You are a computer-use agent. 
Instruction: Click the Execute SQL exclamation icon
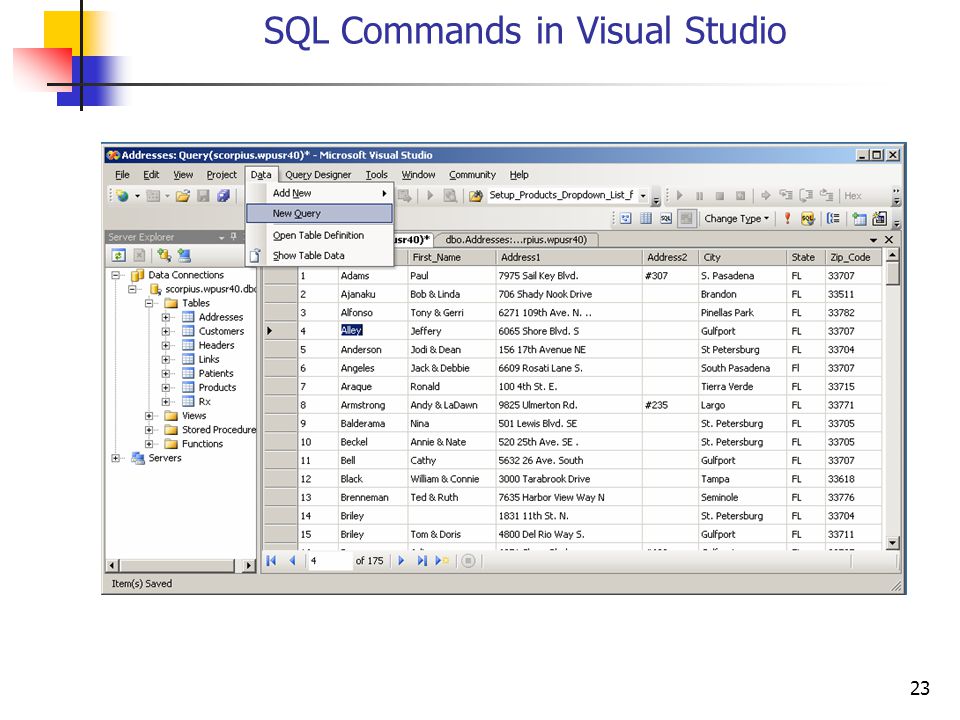point(787,219)
